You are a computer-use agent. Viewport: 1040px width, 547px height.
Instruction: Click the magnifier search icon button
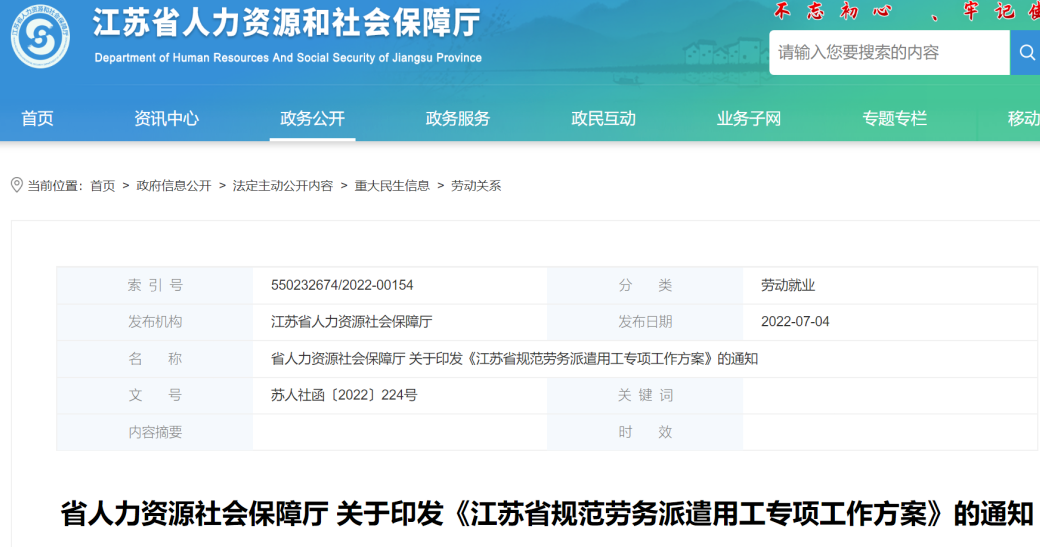1026,52
